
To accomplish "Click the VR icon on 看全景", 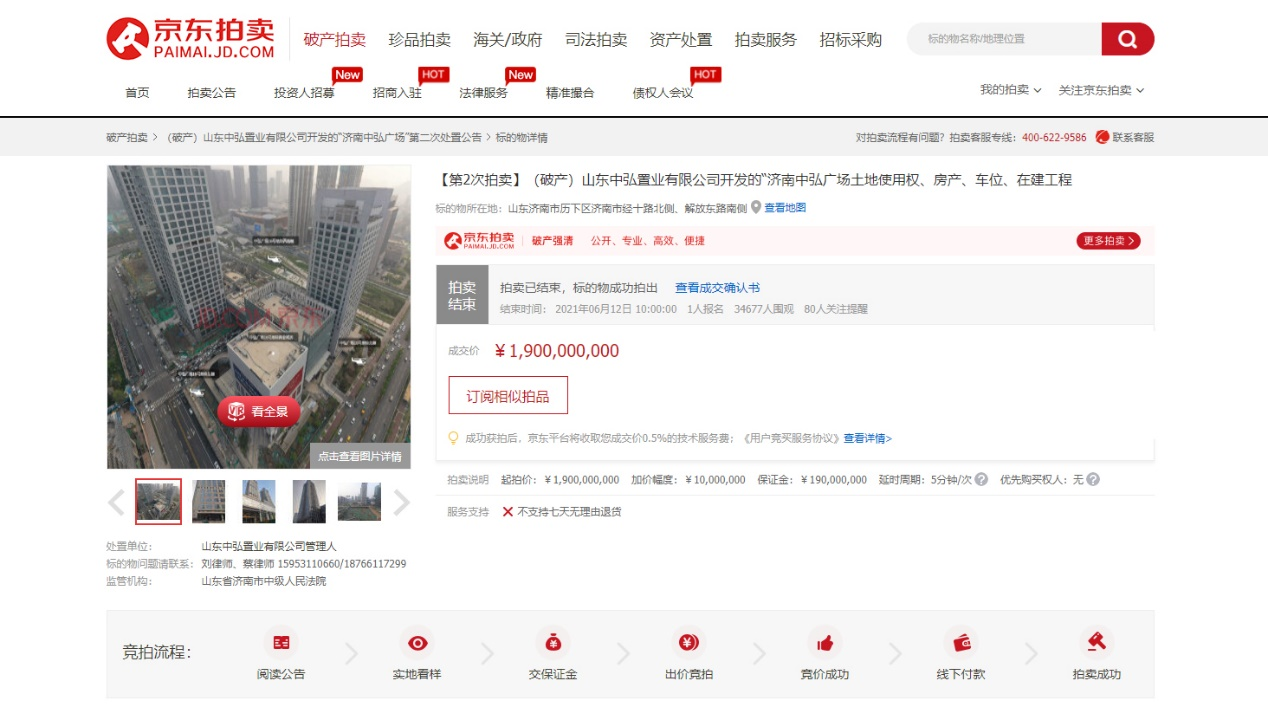I will (x=236, y=411).
